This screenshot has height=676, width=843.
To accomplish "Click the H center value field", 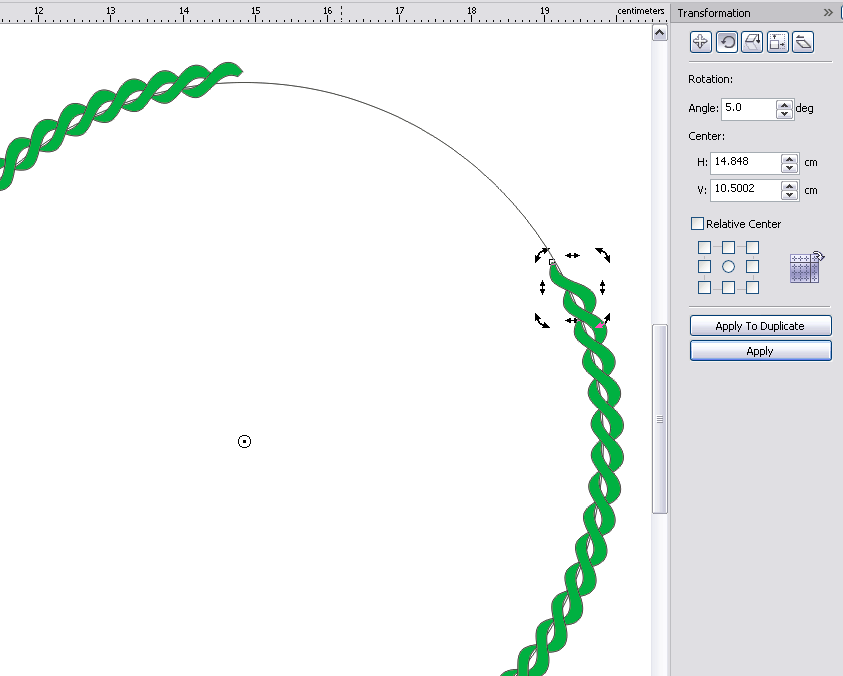I will point(746,162).
